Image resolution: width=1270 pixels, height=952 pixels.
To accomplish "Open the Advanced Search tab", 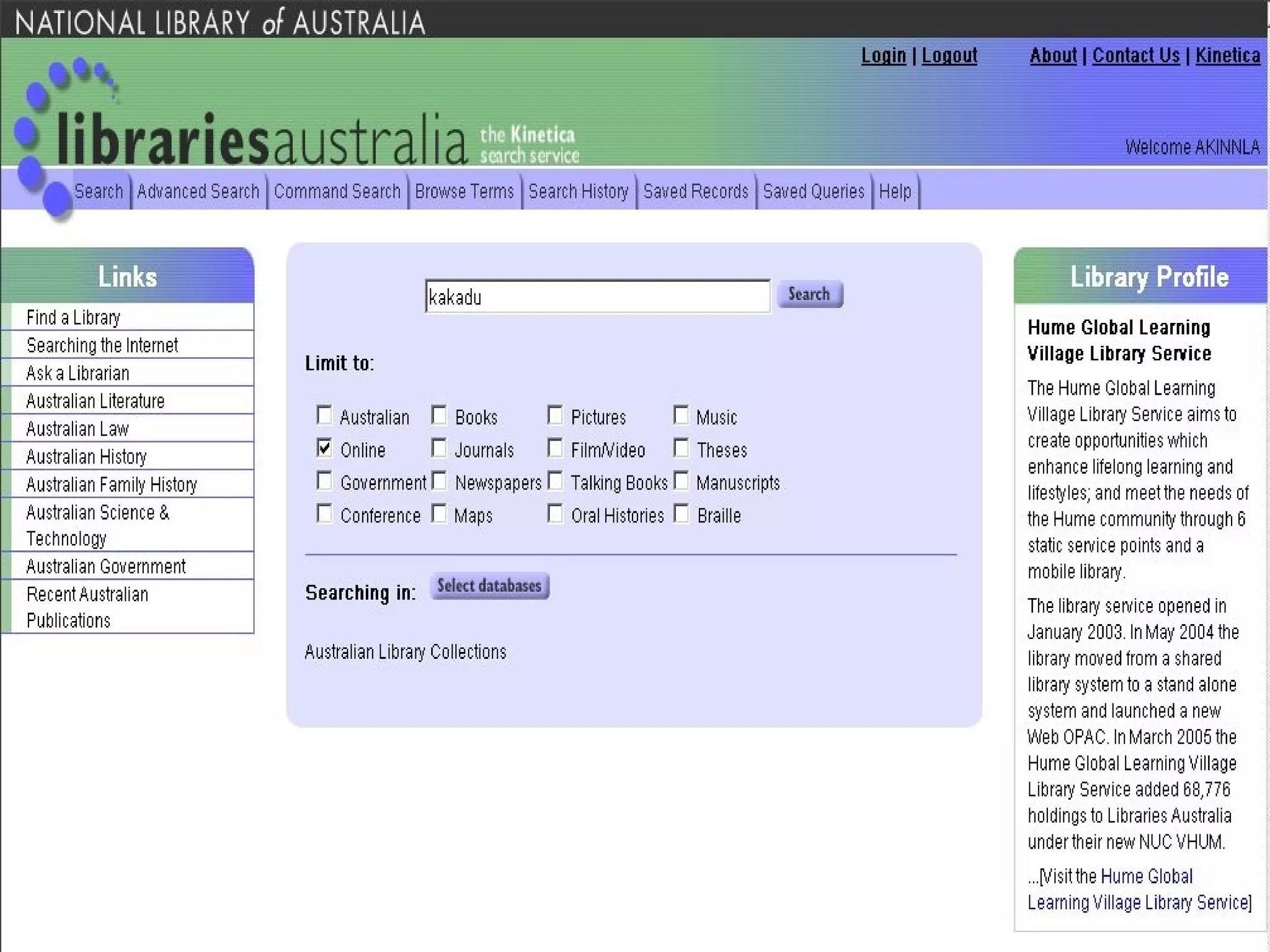I will pyautogui.click(x=198, y=192).
